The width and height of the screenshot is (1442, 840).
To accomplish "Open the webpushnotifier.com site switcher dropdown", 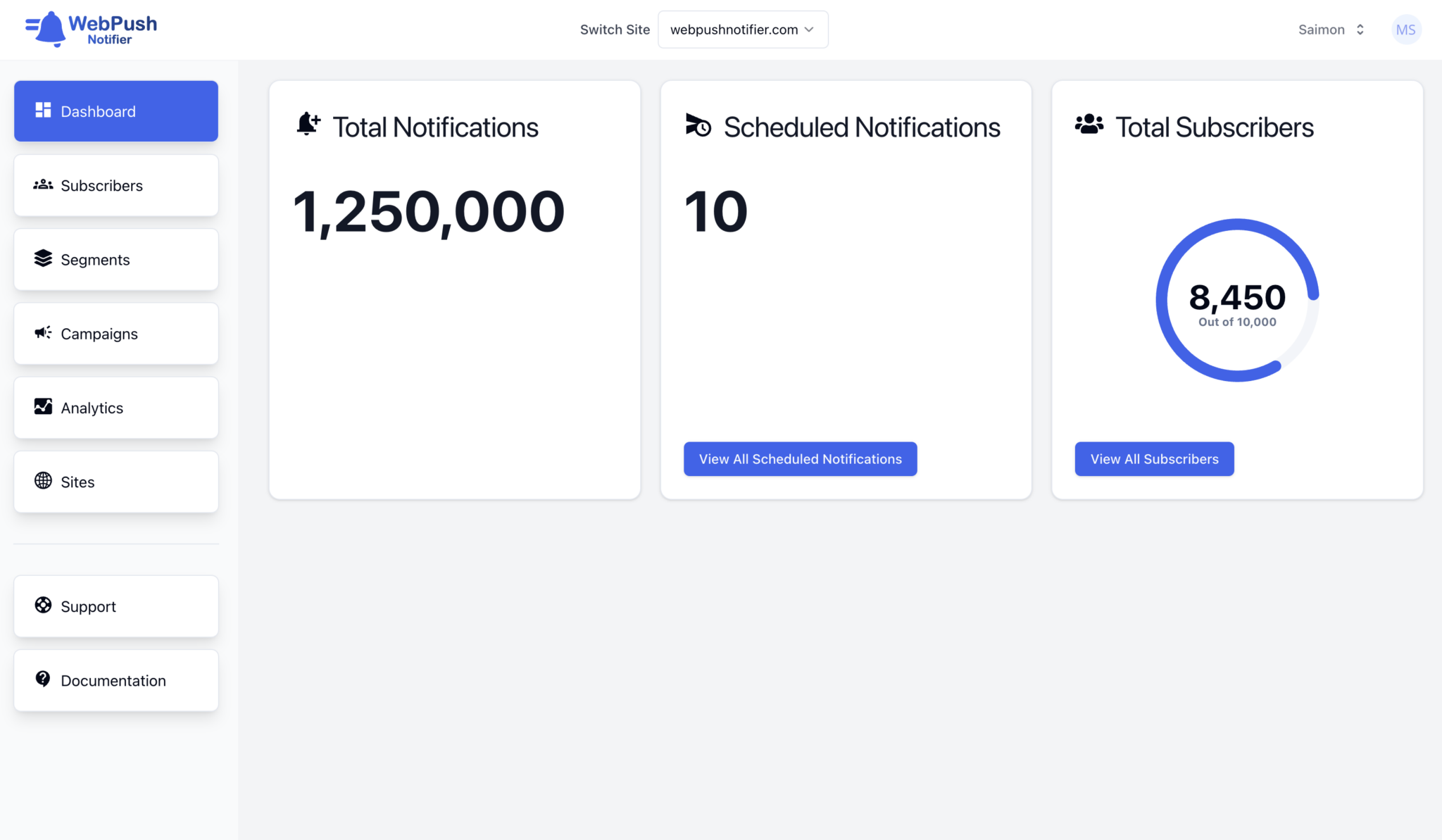I will (742, 29).
